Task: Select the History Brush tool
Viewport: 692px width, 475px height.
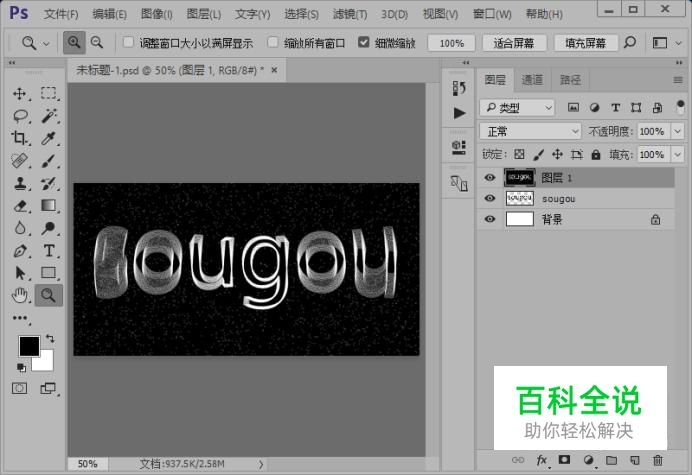Action: click(49, 183)
